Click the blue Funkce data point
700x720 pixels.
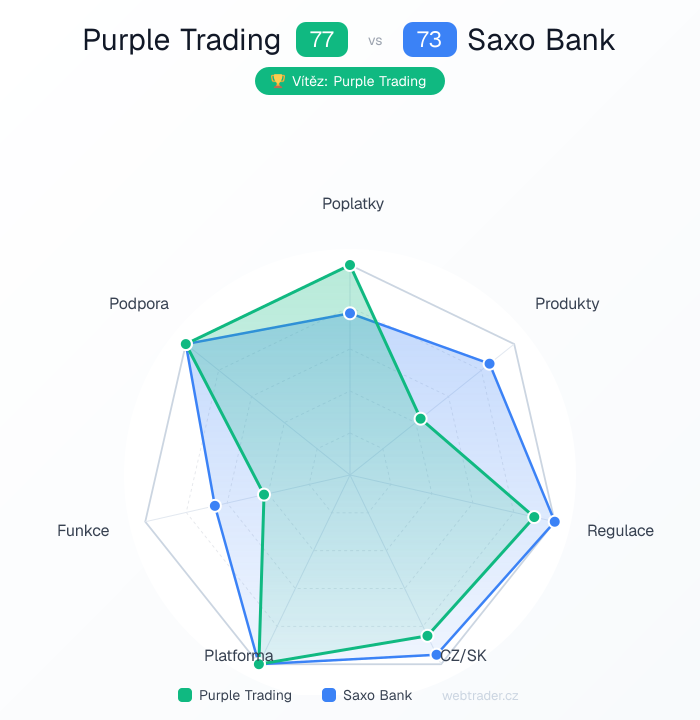[215, 506]
